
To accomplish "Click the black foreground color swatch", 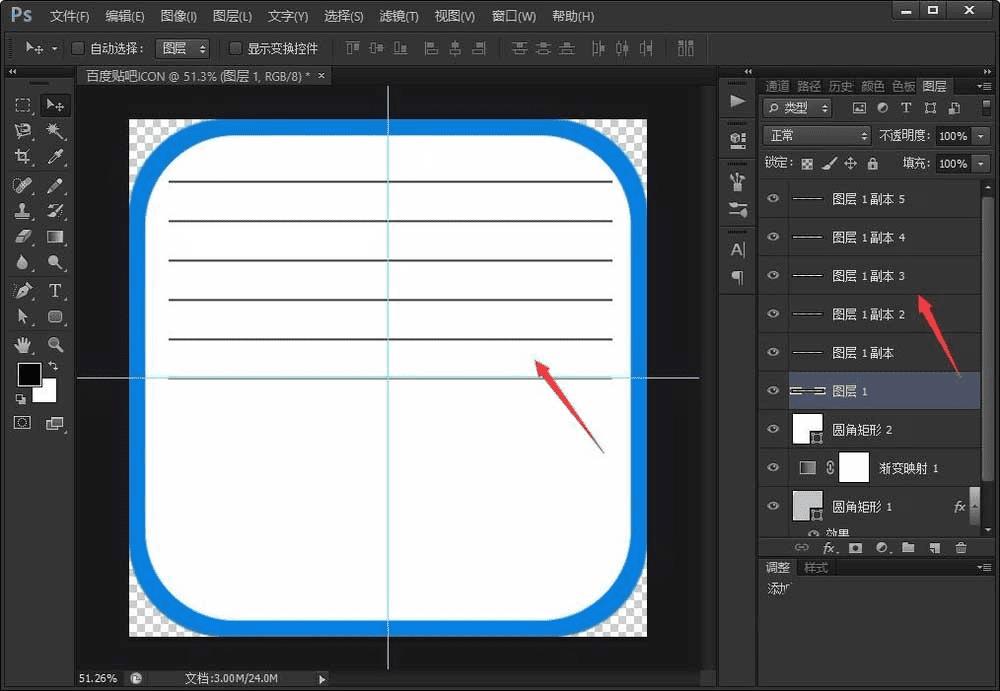I will [28, 374].
